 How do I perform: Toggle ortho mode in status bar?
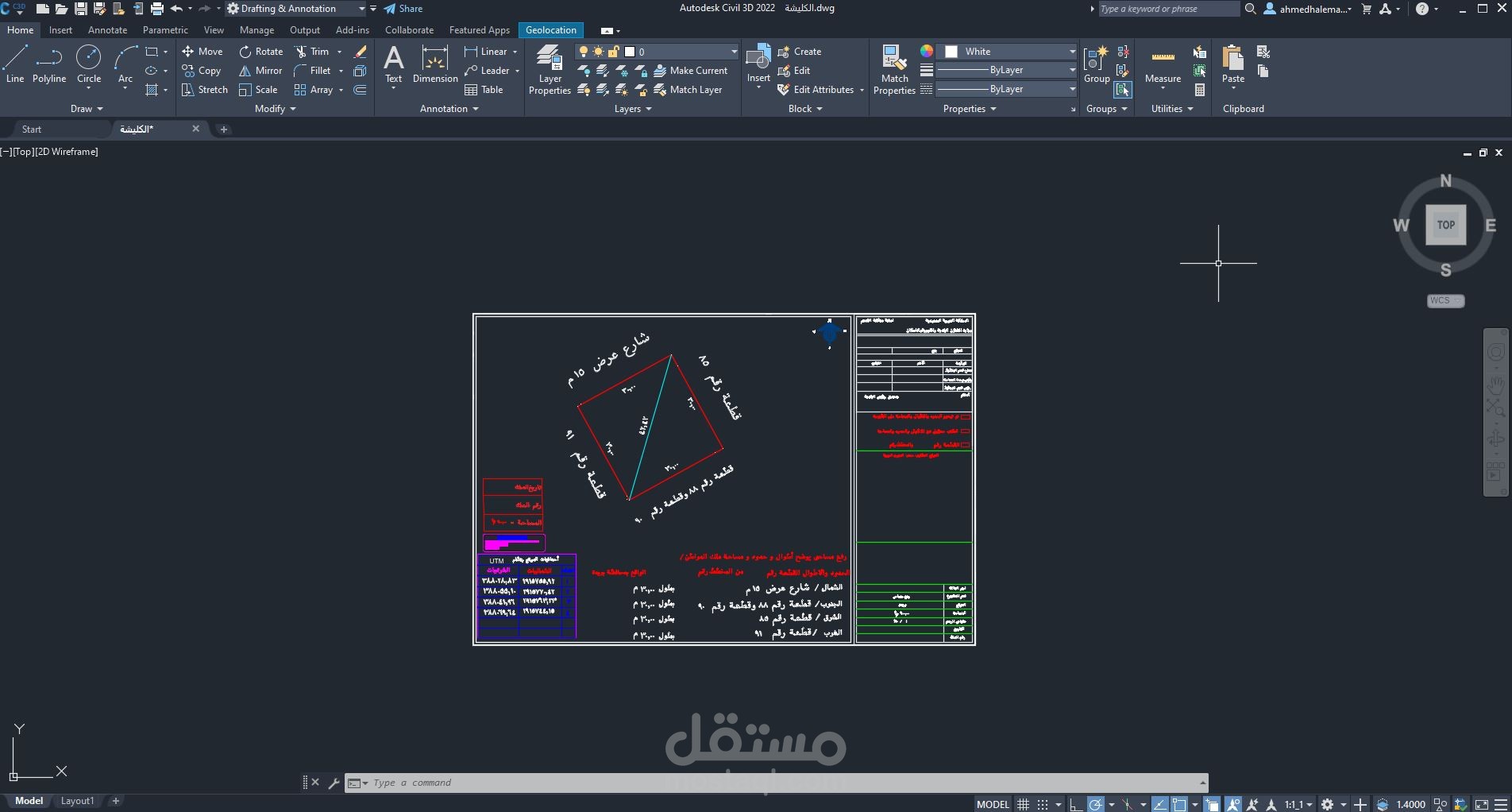(1075, 804)
